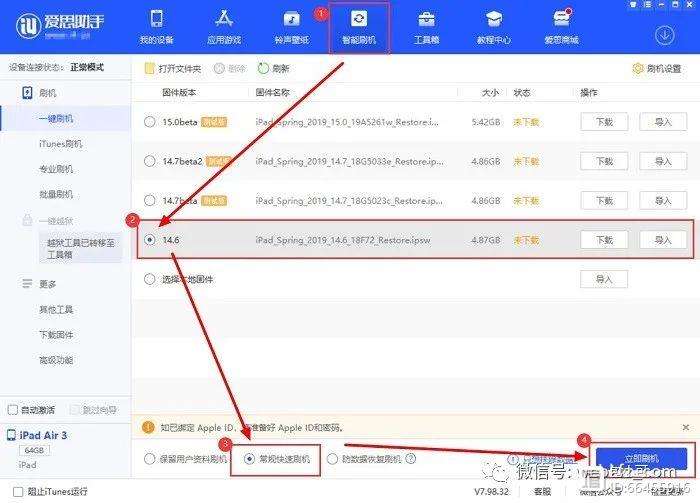Image resolution: width=700 pixels, height=503 pixels.
Task: Select the 选择本地固件 local firmware radio
Action: coord(150,279)
